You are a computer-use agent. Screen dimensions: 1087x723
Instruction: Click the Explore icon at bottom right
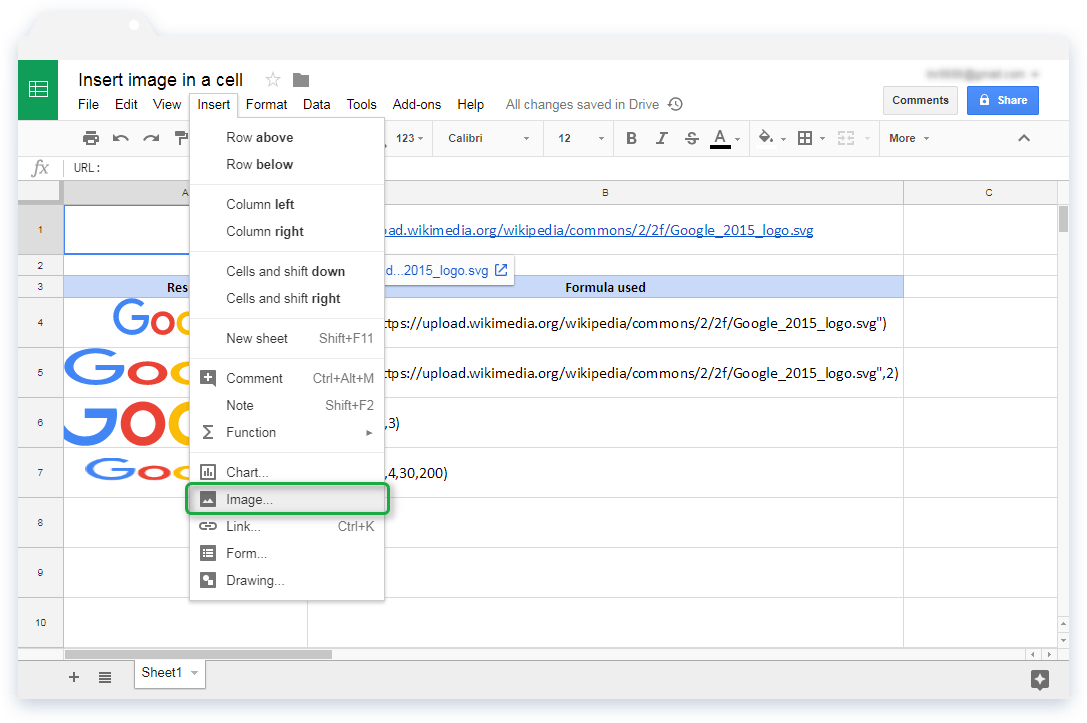[x=1039, y=679]
